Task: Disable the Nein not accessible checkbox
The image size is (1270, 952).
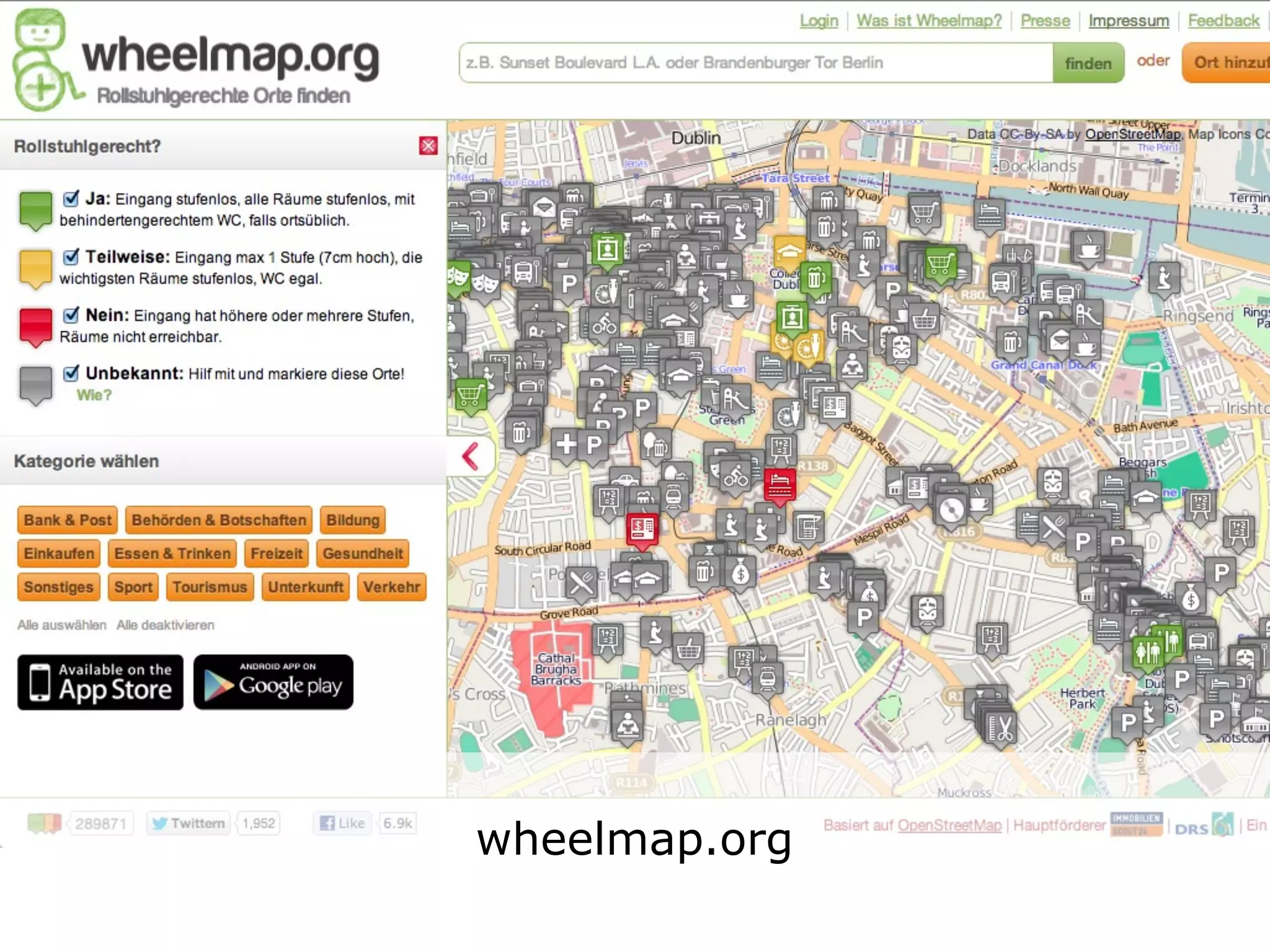Action: (71, 315)
